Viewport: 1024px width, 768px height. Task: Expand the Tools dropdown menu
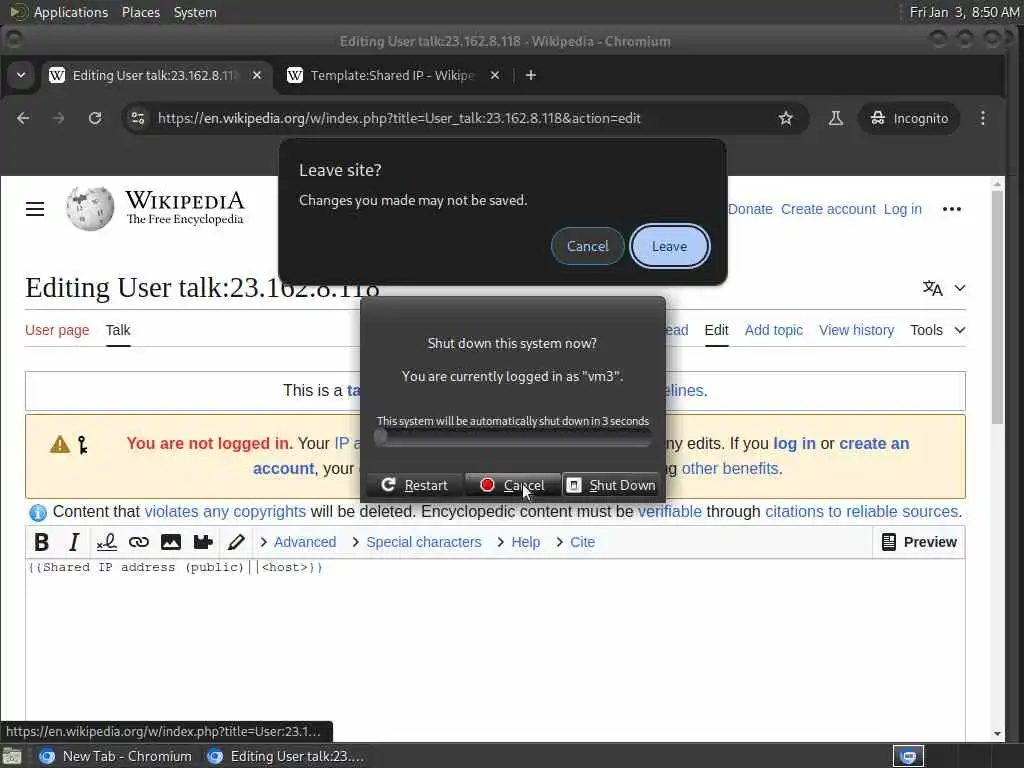938,330
